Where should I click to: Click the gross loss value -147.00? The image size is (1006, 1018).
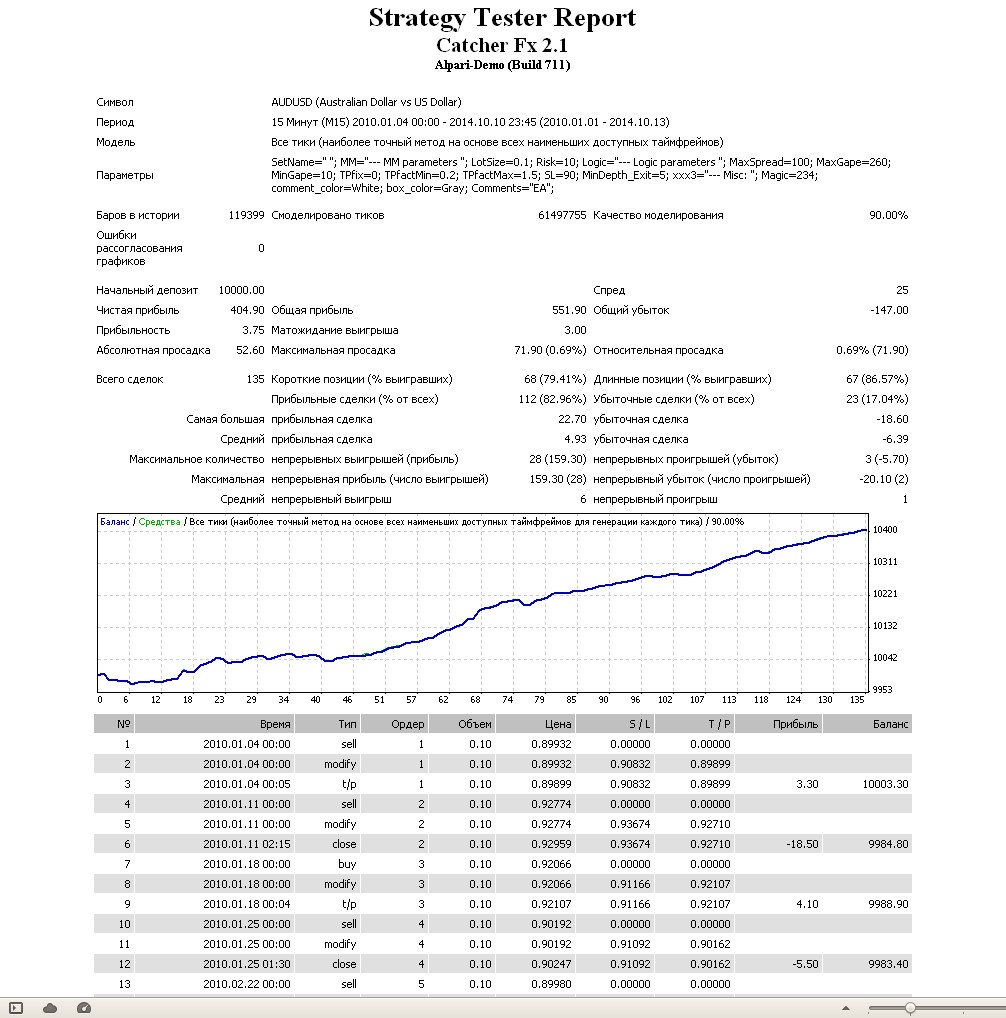[x=889, y=310]
